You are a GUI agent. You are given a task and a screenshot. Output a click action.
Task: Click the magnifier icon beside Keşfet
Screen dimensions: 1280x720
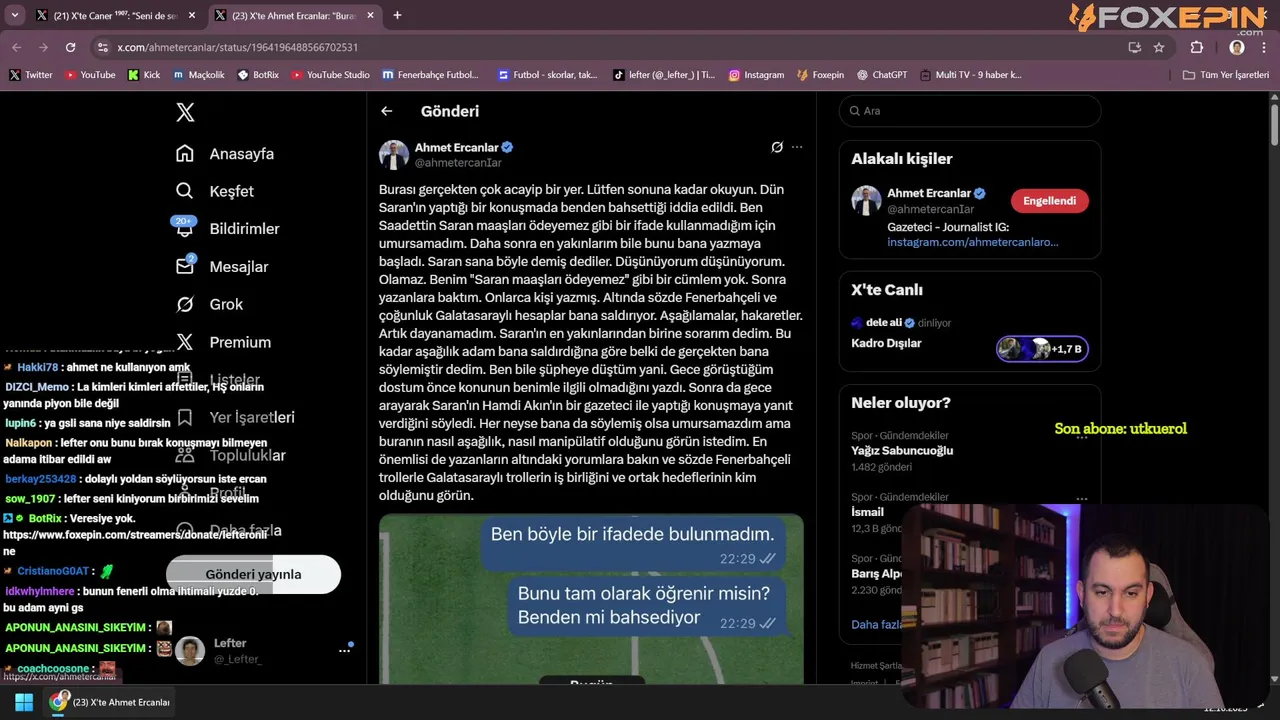click(x=185, y=191)
